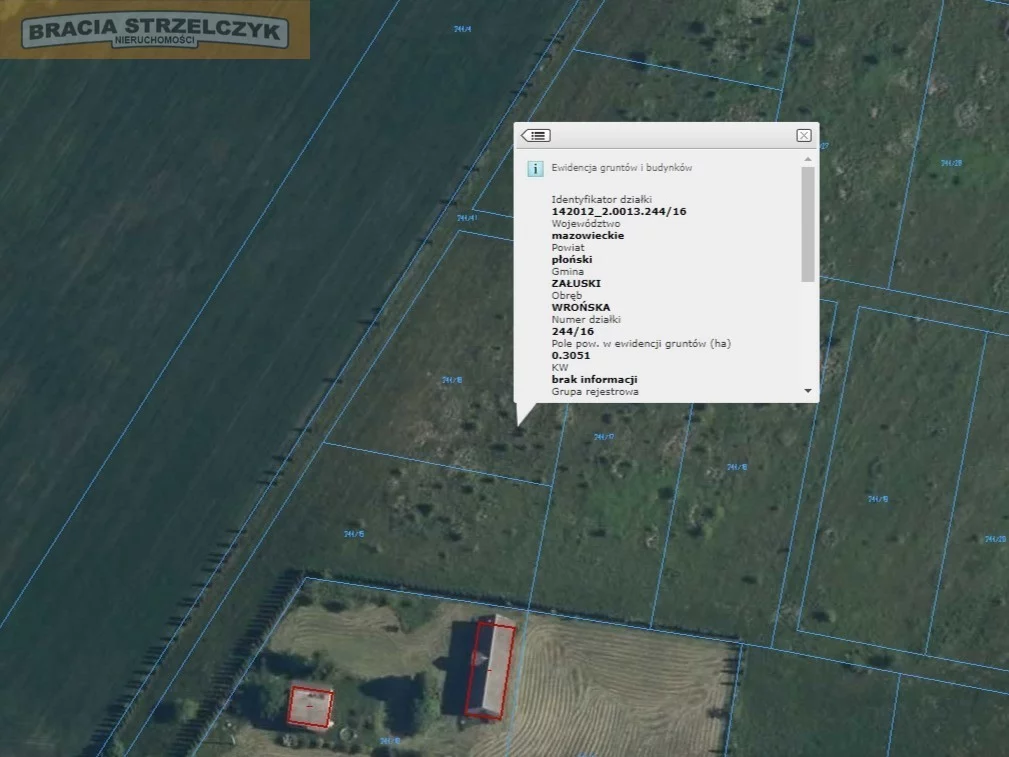The height and width of the screenshot is (757, 1009).
Task: Click the parcel area value 0.3051
Action: (x=569, y=356)
